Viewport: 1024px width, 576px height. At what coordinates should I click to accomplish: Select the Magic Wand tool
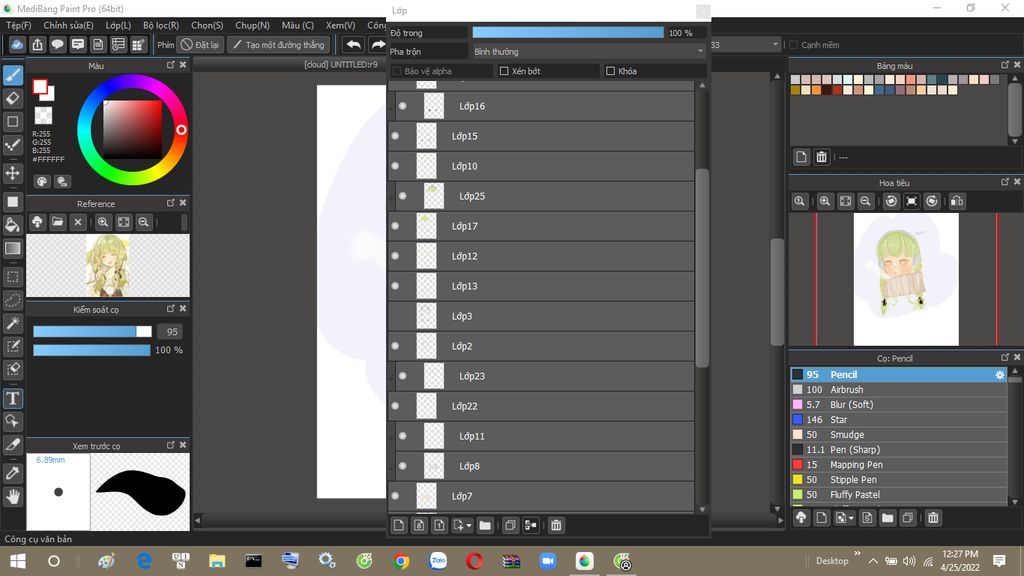click(12, 323)
